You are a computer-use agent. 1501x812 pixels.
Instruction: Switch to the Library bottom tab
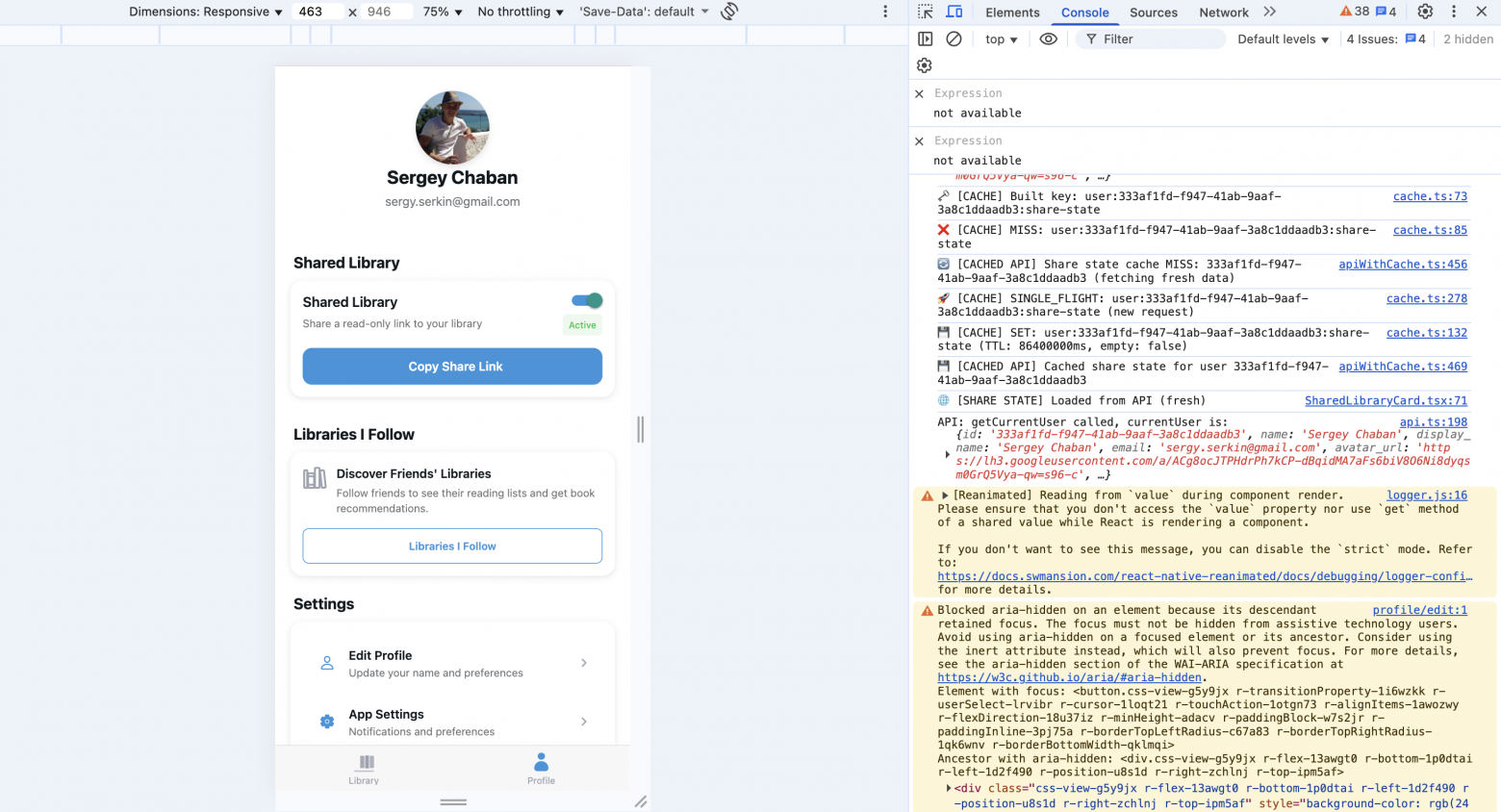pyautogui.click(x=364, y=770)
